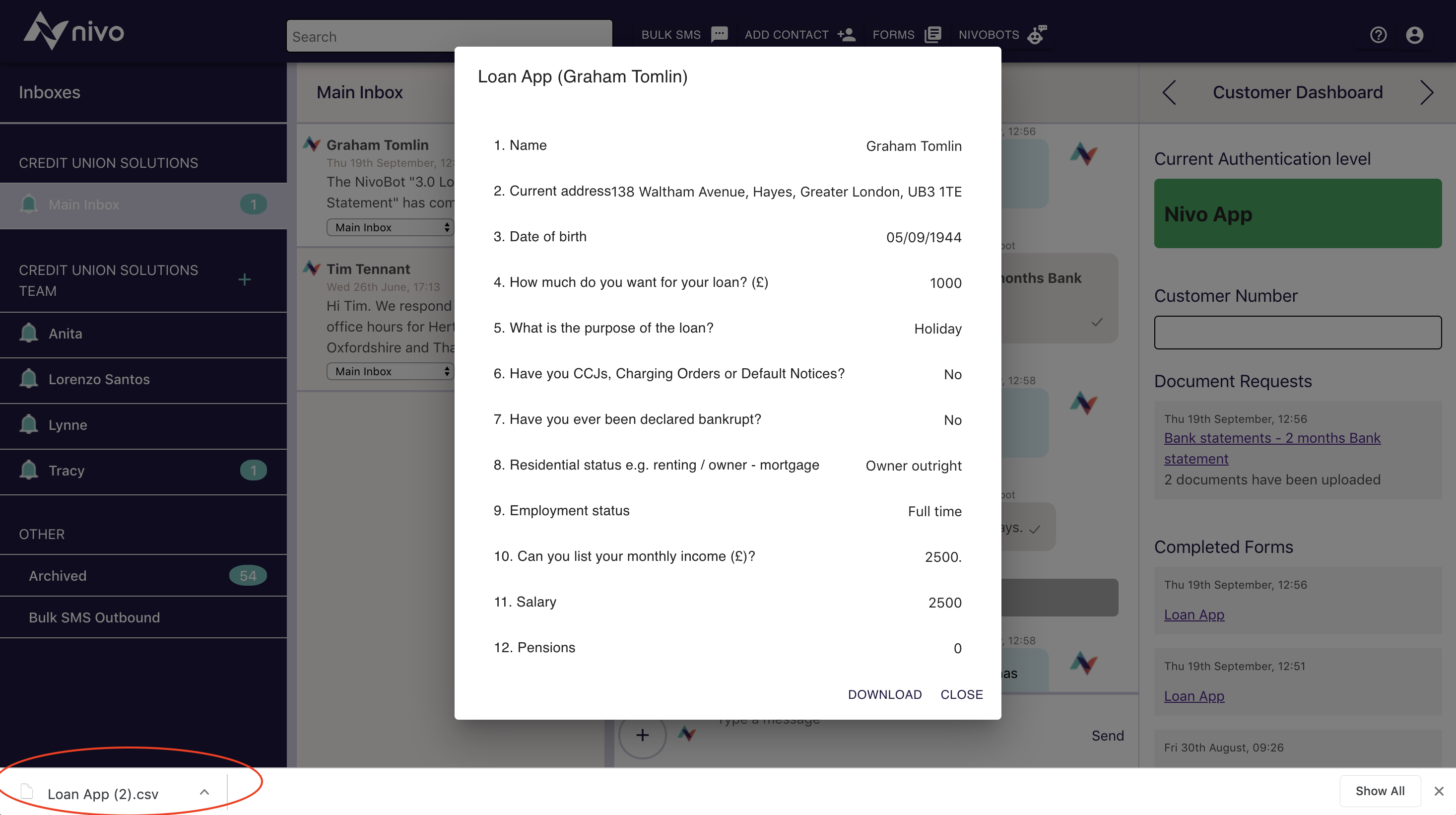The height and width of the screenshot is (815, 1456).
Task: Open the Forms document icon
Action: [932, 34]
